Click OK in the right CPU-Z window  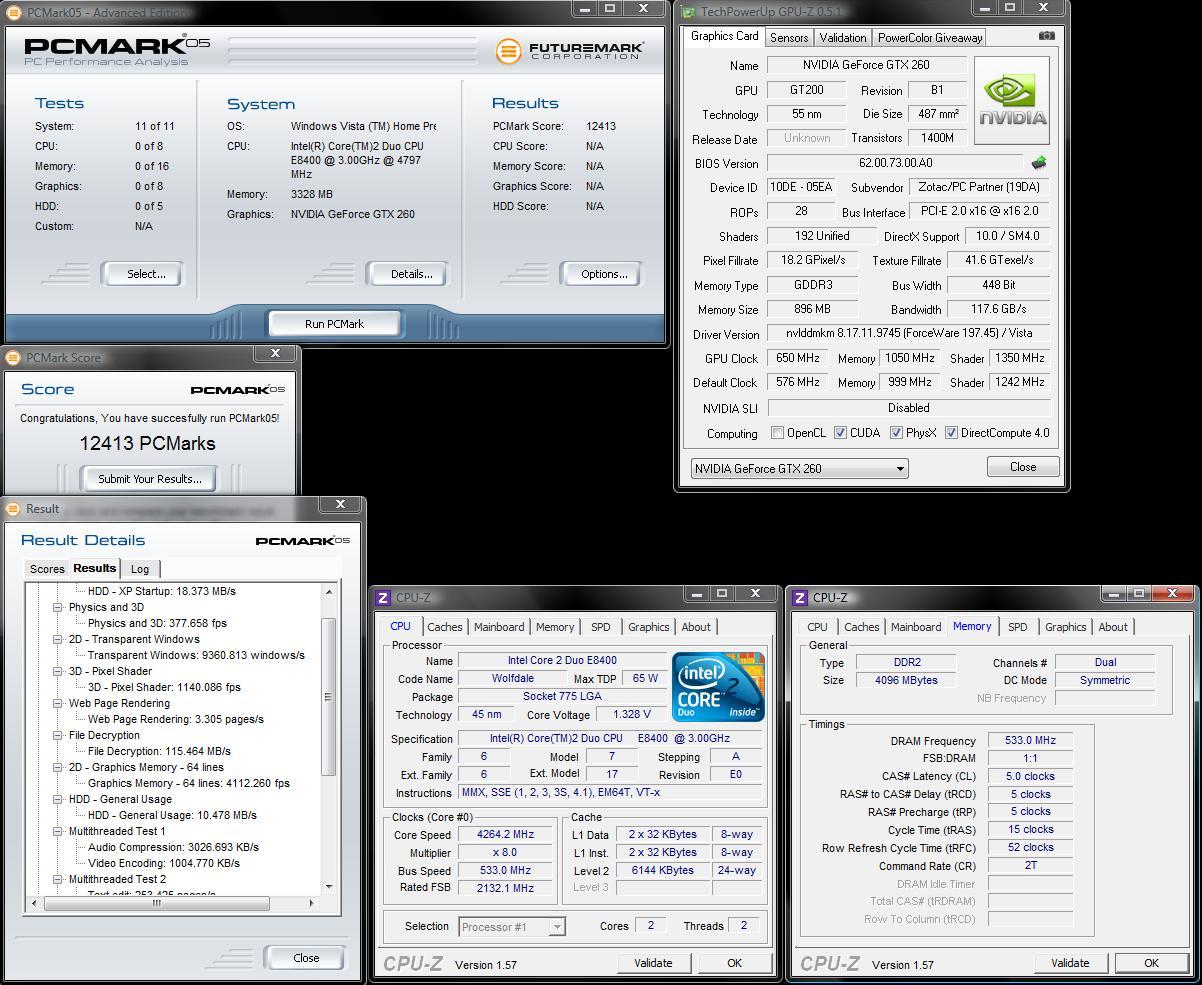[x=1151, y=963]
